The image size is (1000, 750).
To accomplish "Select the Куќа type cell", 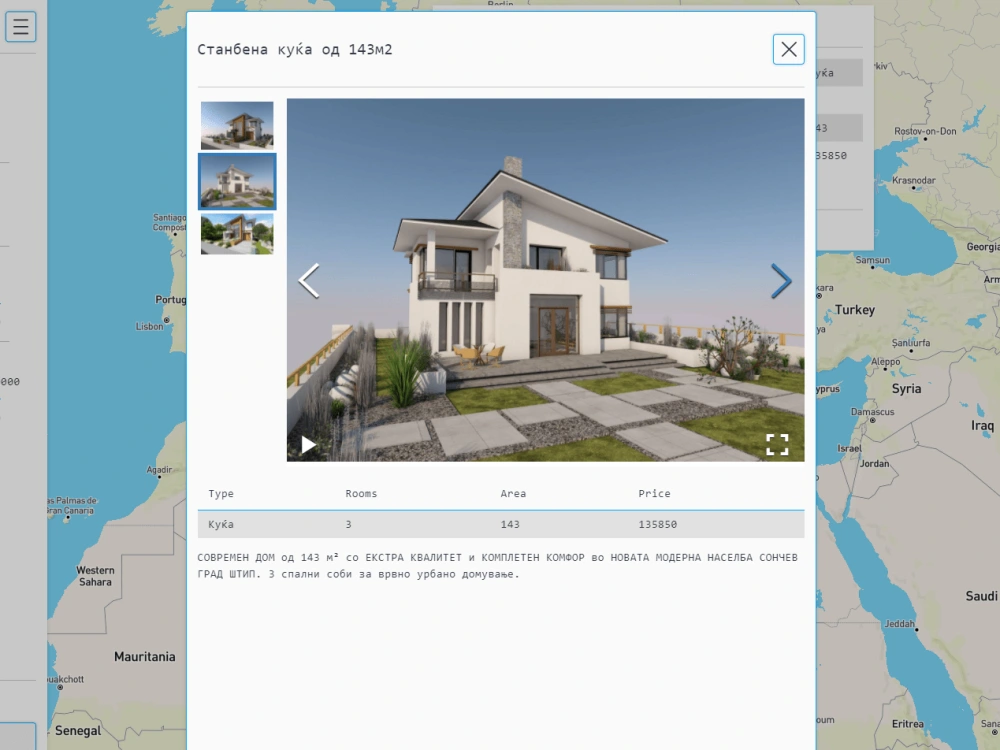I will click(x=221, y=524).
